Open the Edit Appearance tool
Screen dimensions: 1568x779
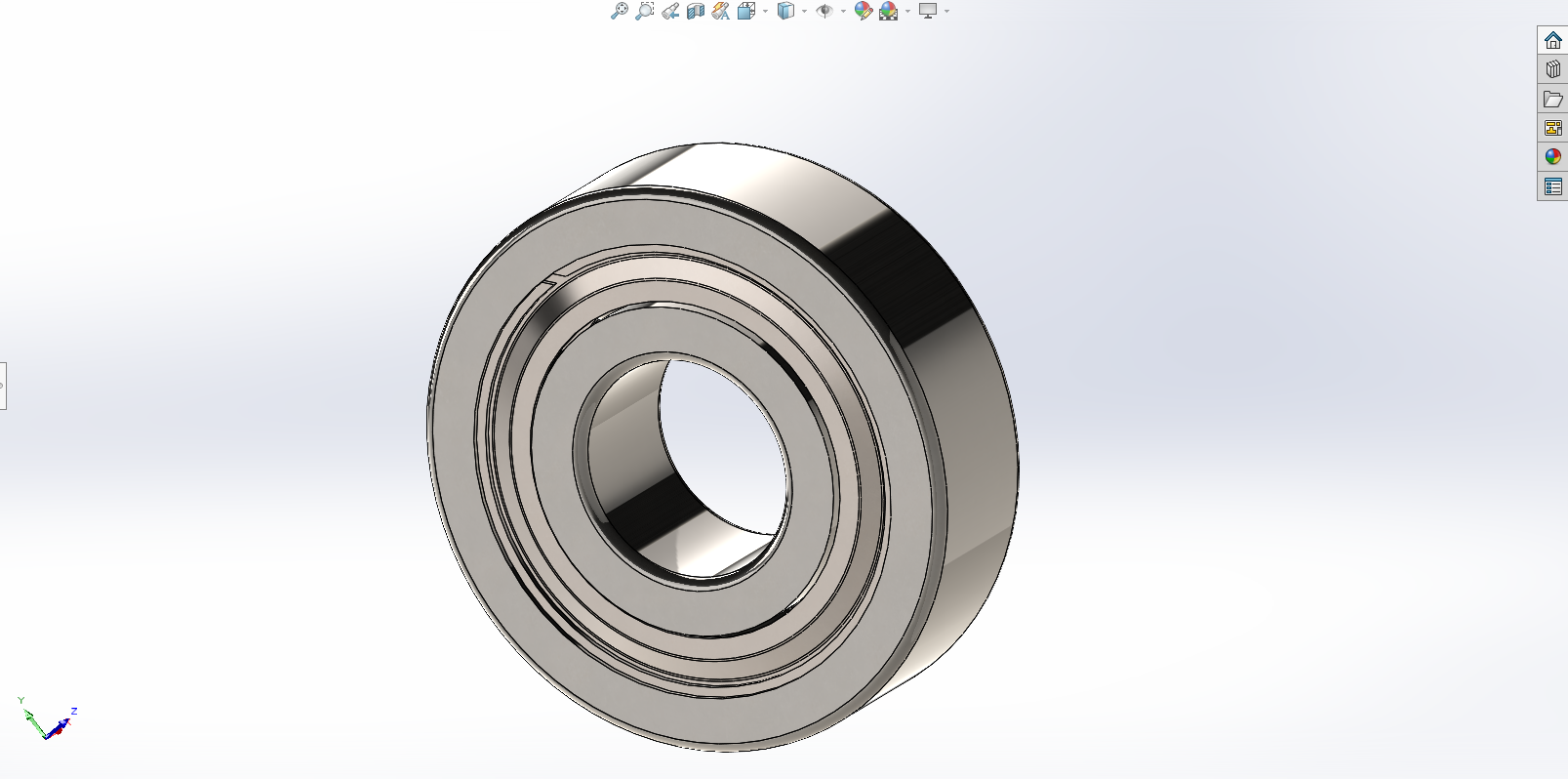click(x=864, y=11)
